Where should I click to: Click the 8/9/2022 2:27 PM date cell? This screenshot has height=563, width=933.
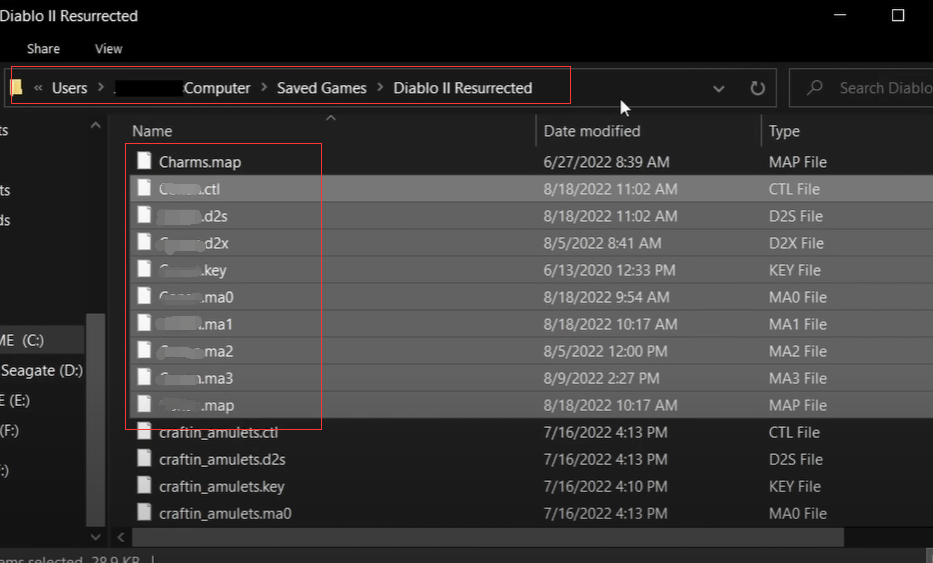click(601, 379)
